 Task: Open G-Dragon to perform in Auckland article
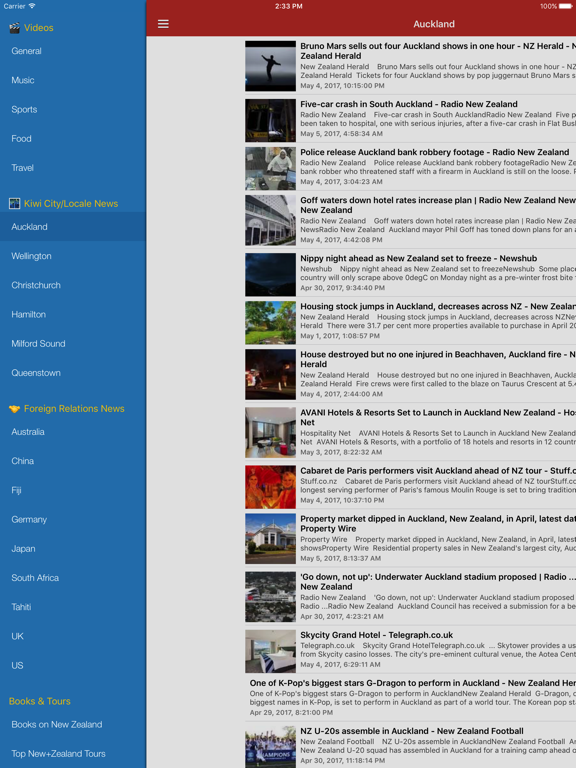(x=410, y=698)
